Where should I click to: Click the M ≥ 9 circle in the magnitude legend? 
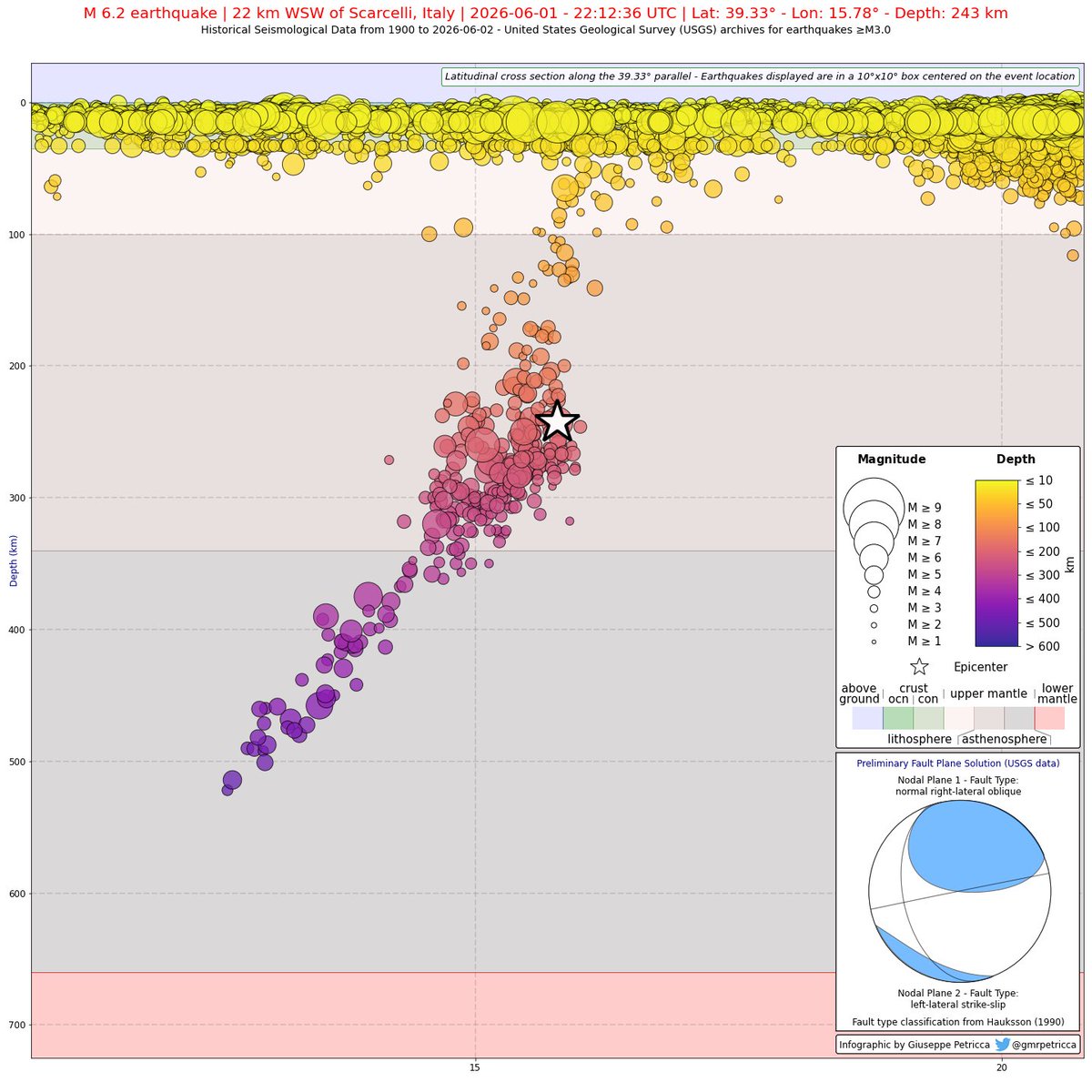(x=874, y=508)
